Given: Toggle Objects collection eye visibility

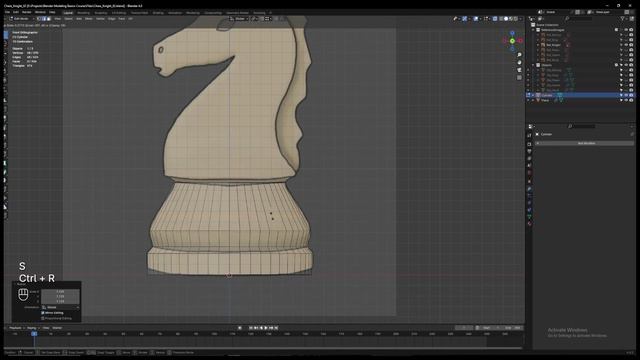Looking at the screenshot, I should coord(626,65).
